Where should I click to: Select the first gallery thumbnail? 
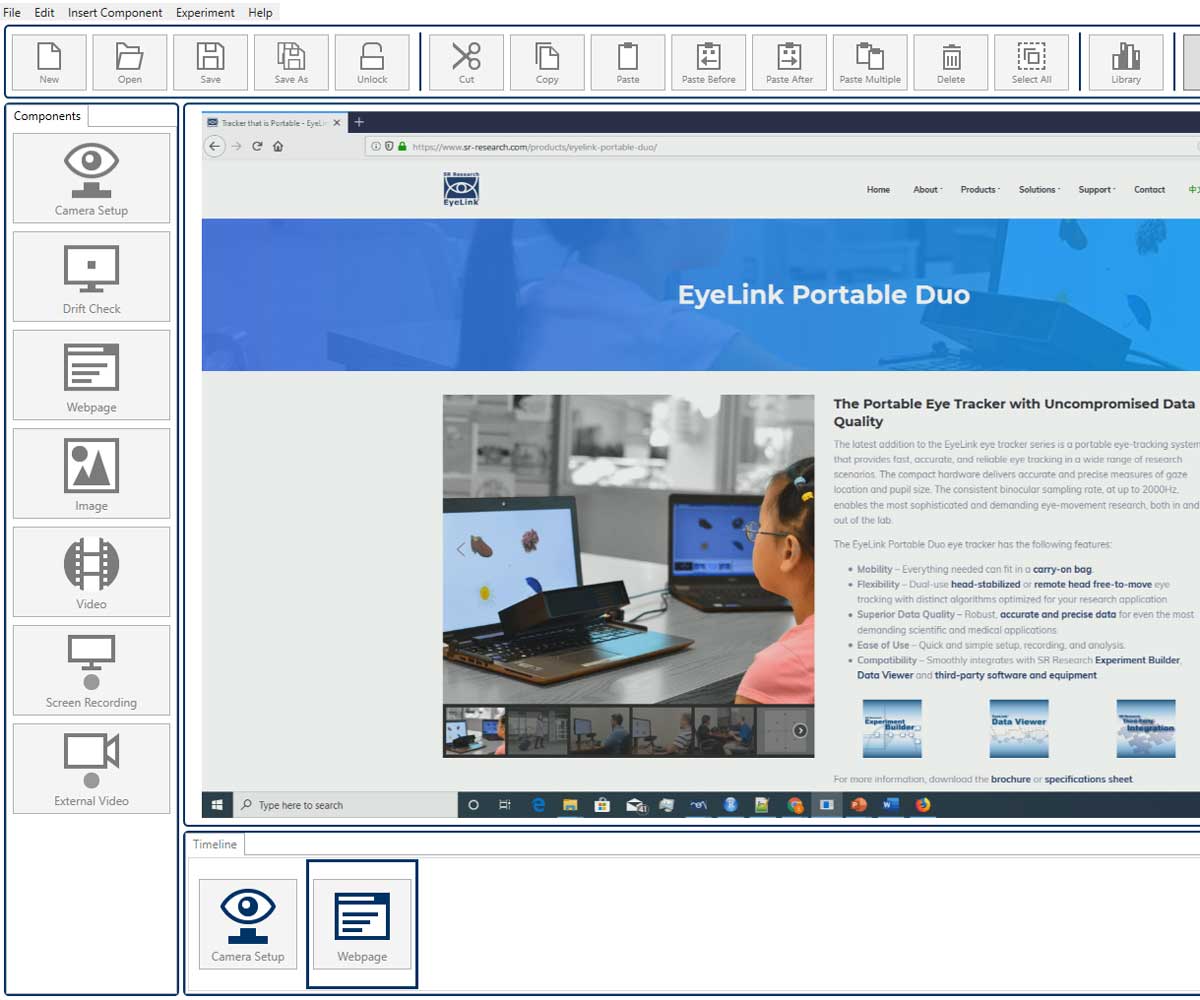[475, 730]
